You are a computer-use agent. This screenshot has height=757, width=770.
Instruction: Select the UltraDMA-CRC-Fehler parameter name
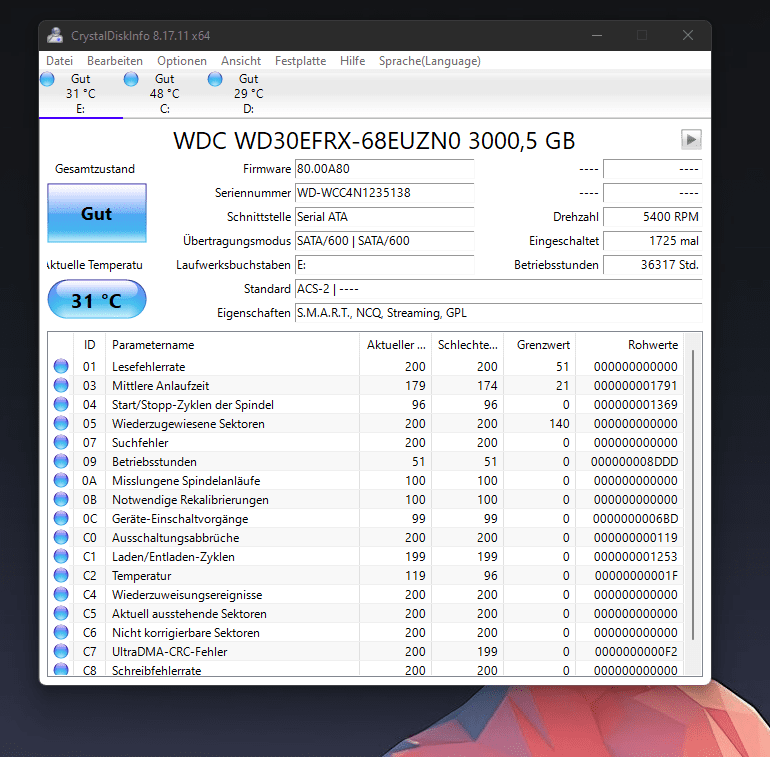click(169, 652)
